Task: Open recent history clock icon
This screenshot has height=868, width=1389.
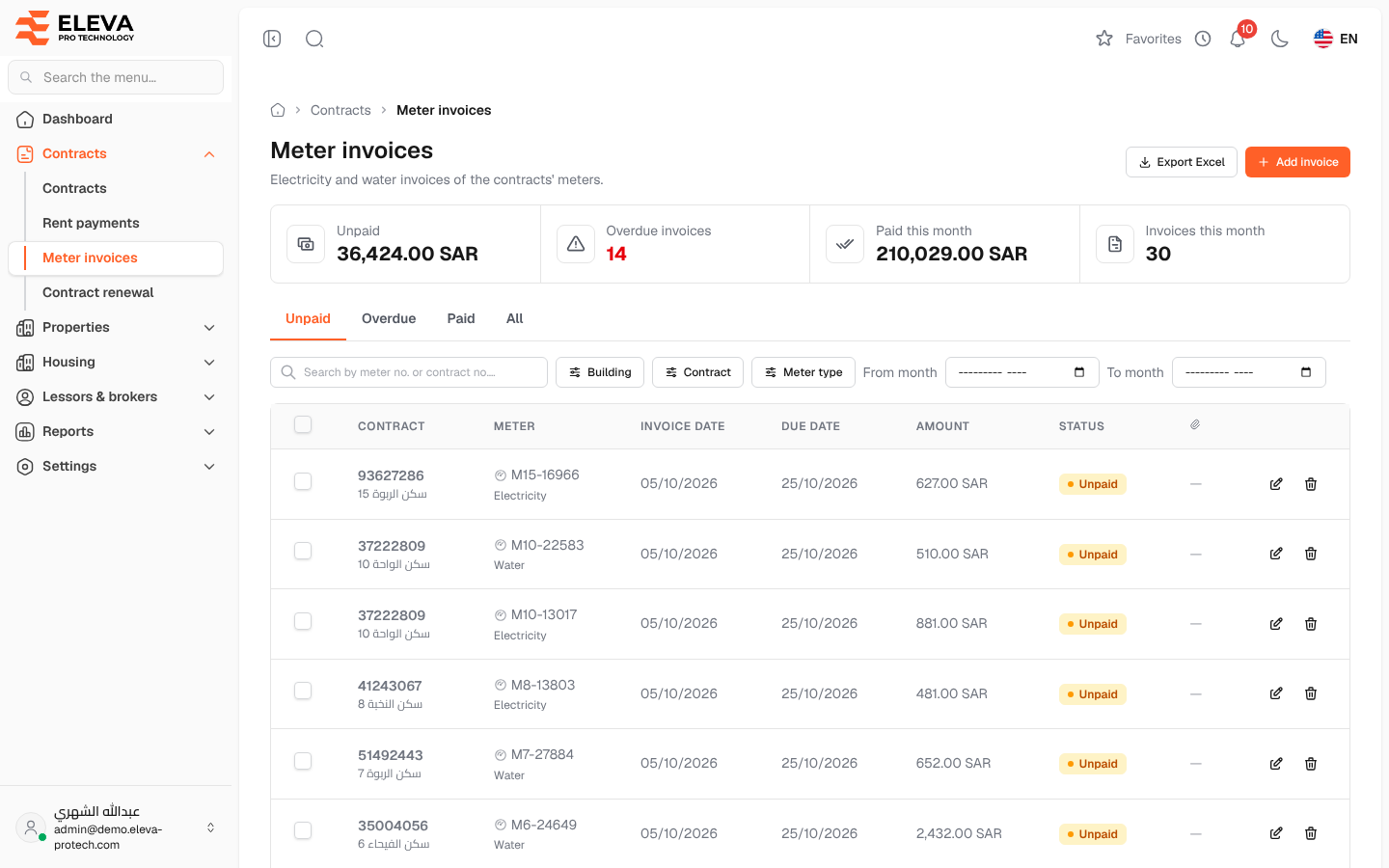Action: pyautogui.click(x=1203, y=39)
